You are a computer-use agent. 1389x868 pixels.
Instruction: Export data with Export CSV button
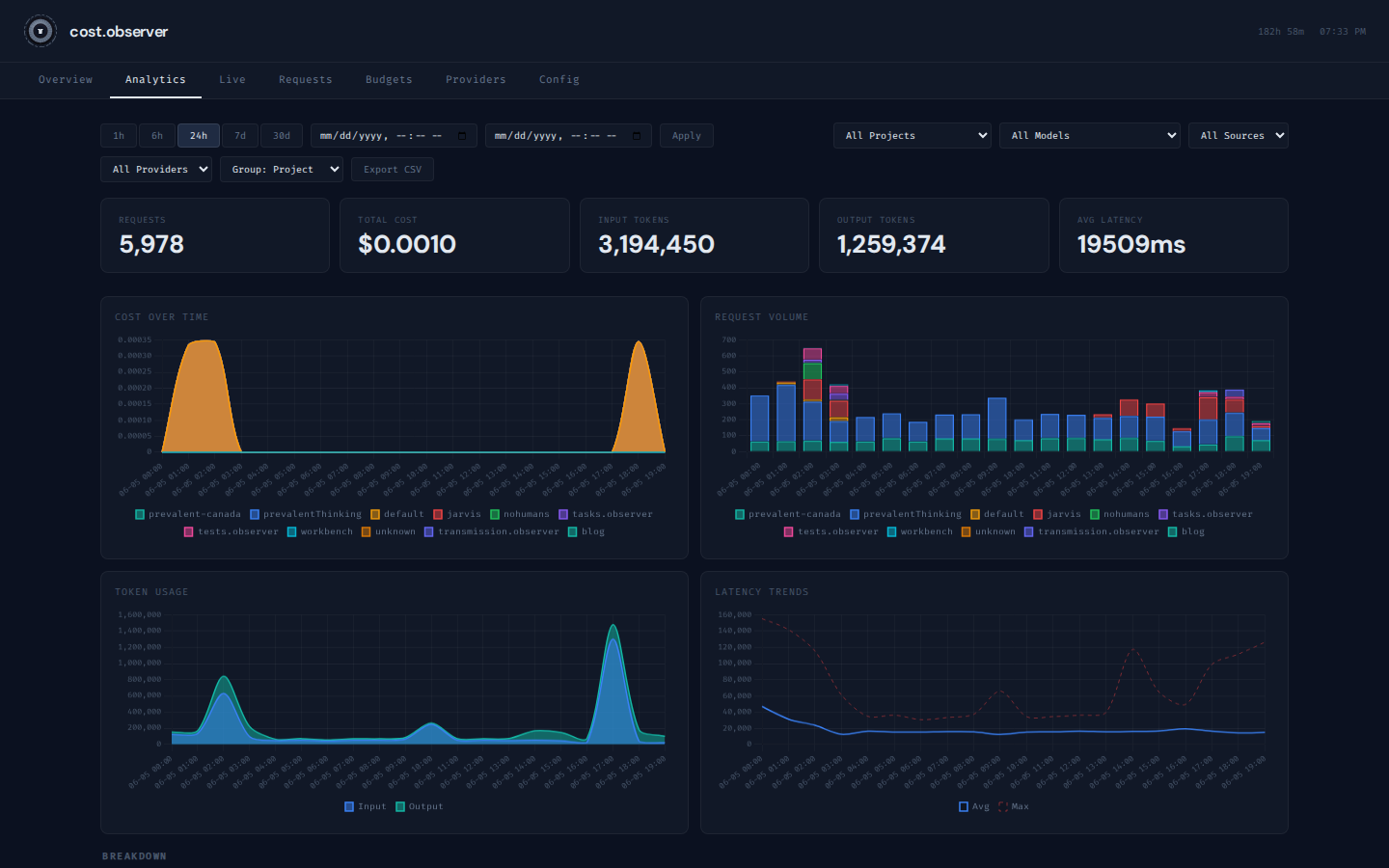click(393, 170)
